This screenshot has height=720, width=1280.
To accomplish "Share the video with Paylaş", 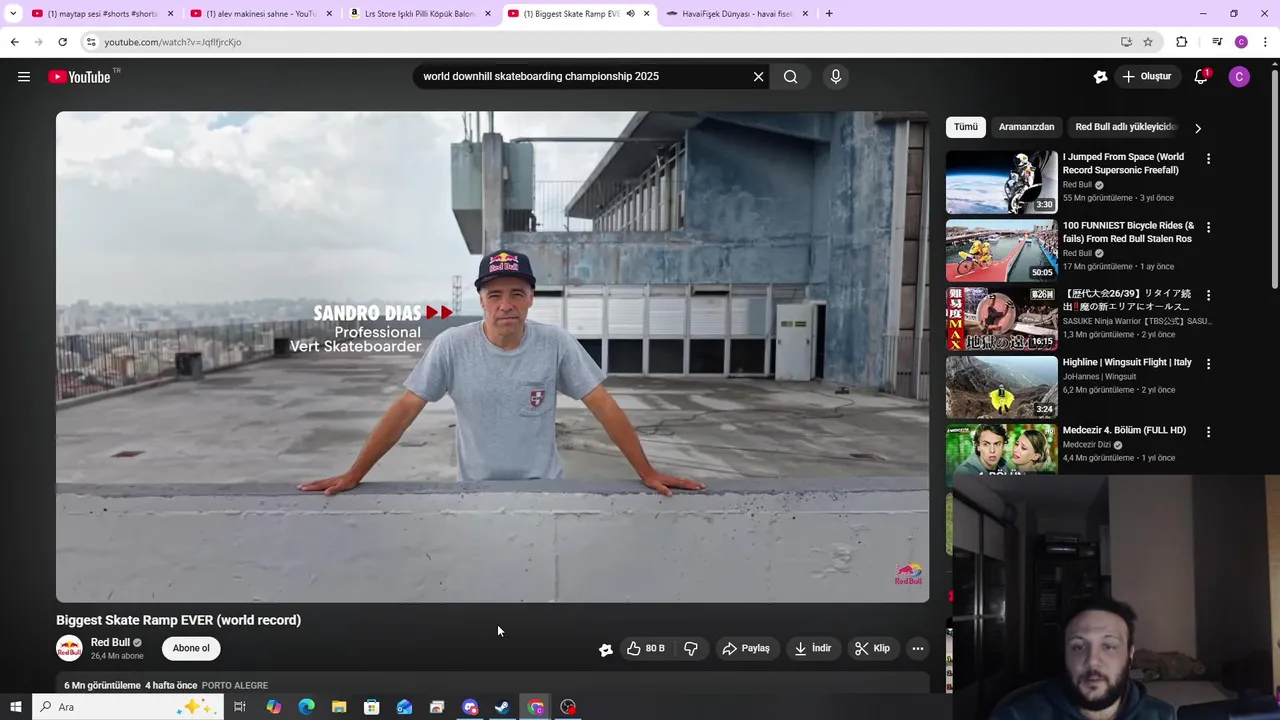I will [746, 649].
